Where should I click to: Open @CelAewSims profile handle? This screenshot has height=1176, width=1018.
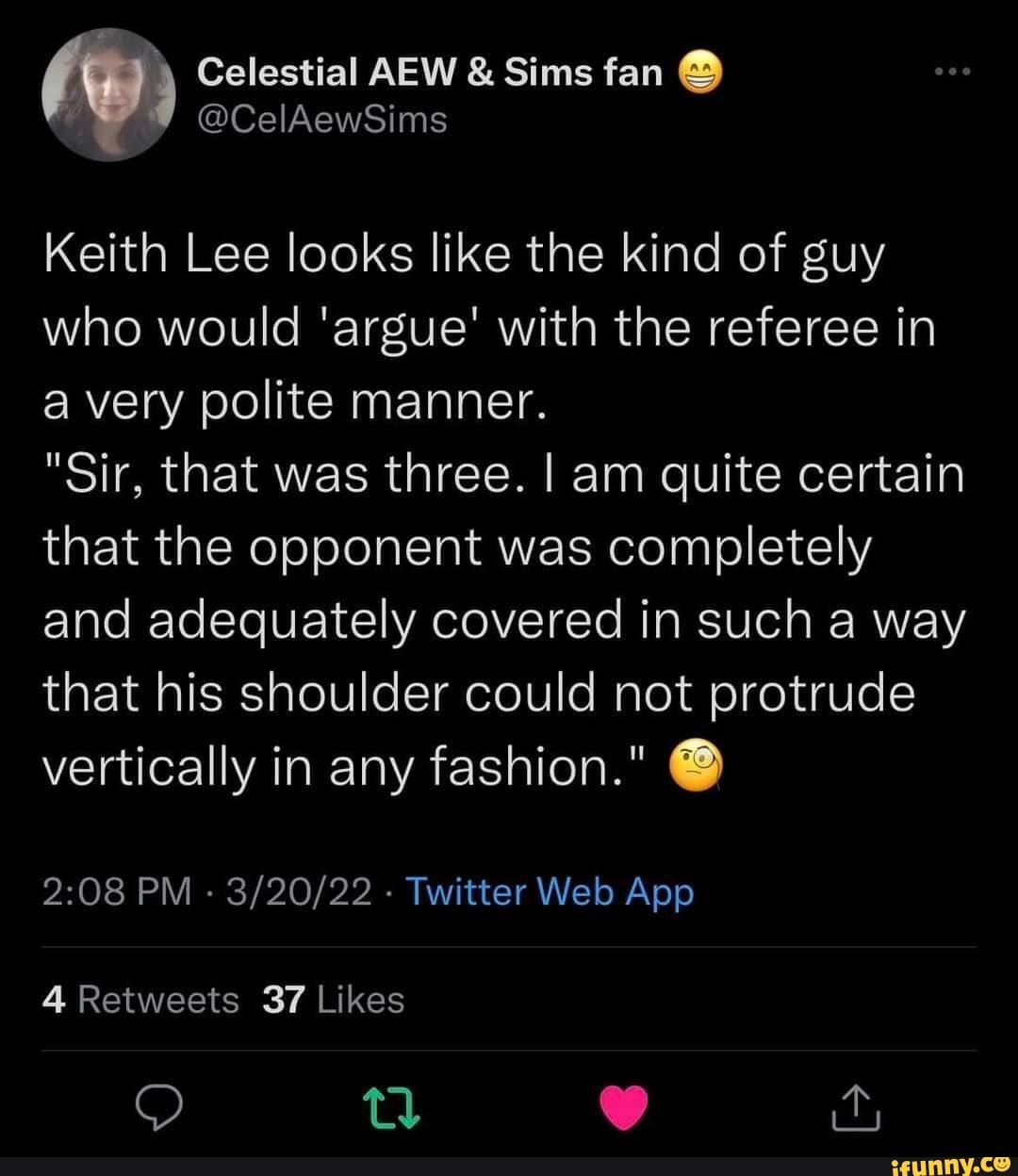[x=323, y=119]
